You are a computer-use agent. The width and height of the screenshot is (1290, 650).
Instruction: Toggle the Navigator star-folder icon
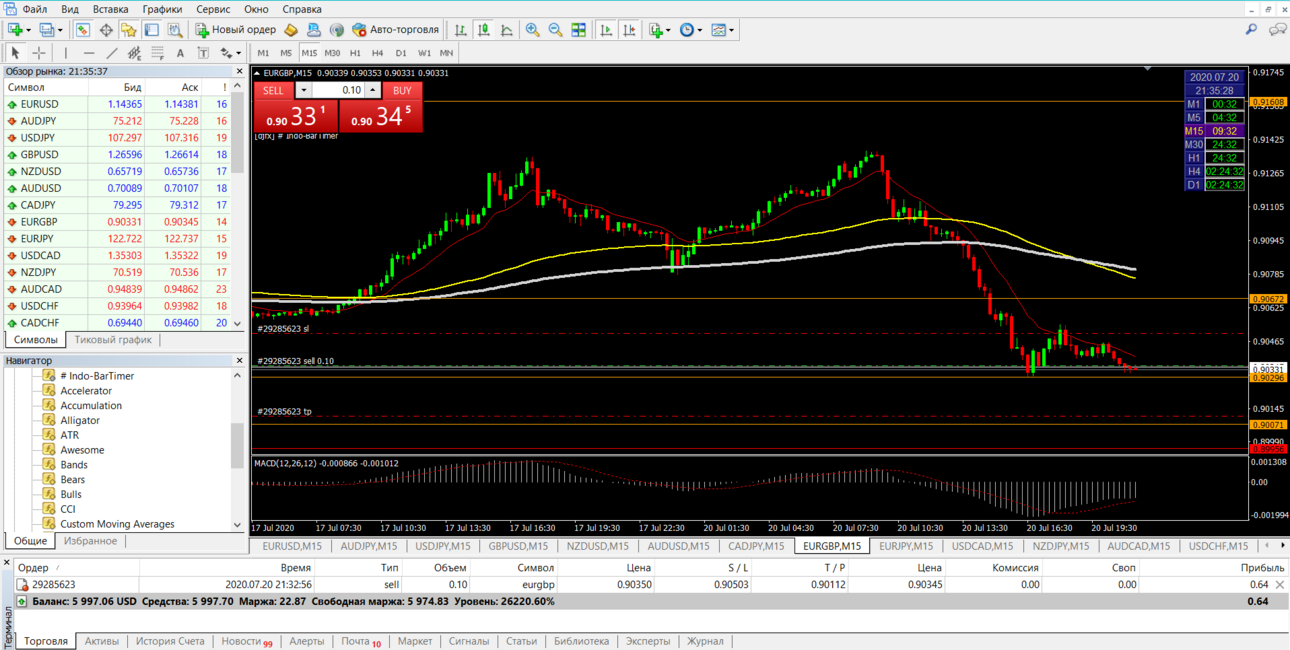point(129,30)
